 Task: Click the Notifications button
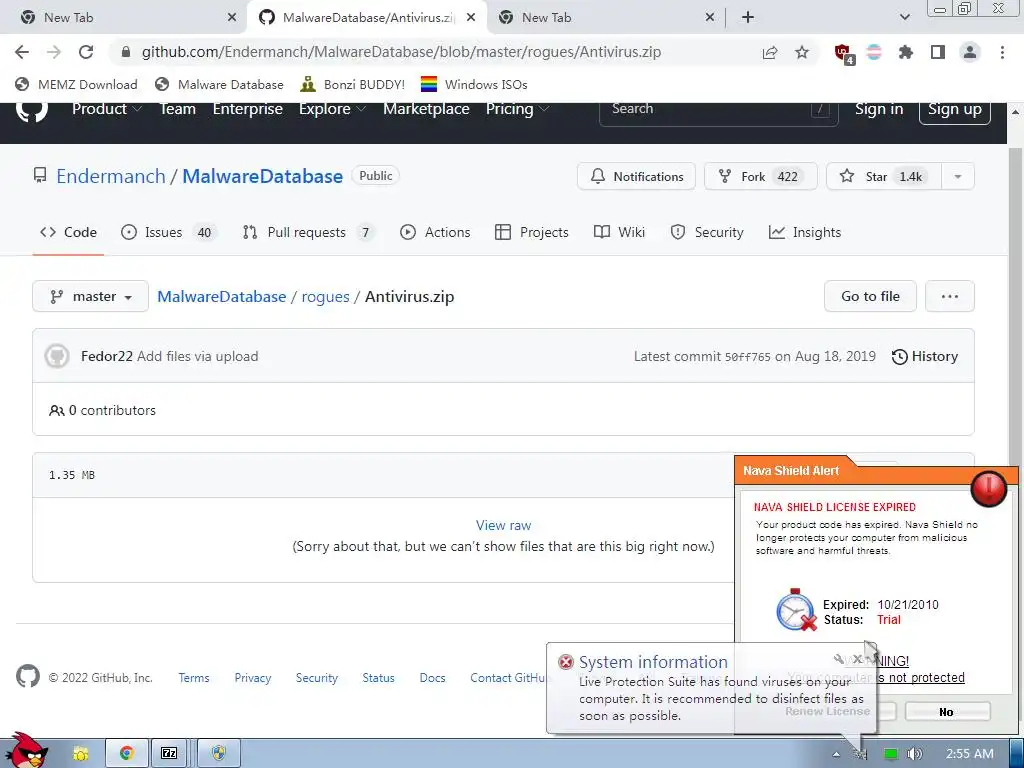tap(636, 176)
